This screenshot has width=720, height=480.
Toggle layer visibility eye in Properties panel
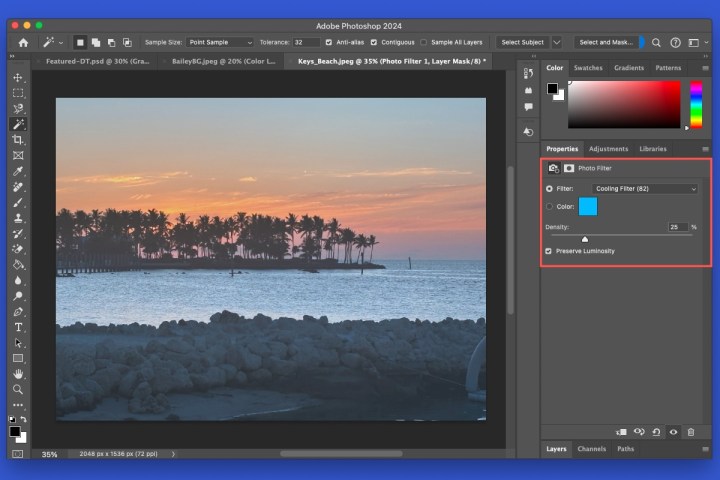coord(673,432)
